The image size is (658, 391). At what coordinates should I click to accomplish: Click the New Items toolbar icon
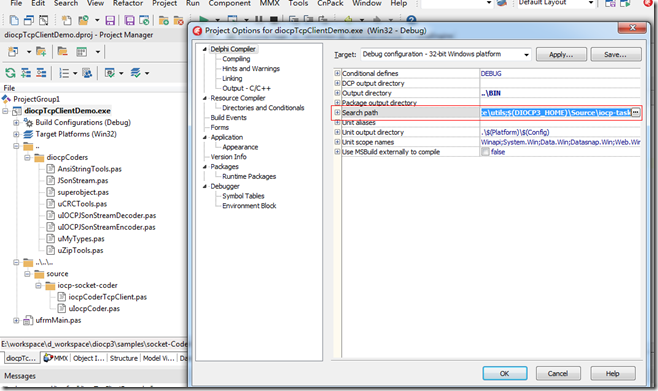point(14,20)
